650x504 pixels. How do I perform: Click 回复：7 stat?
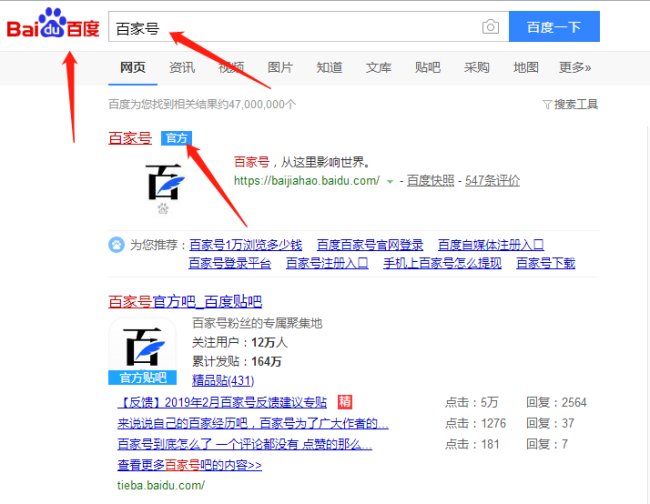[x=547, y=444]
